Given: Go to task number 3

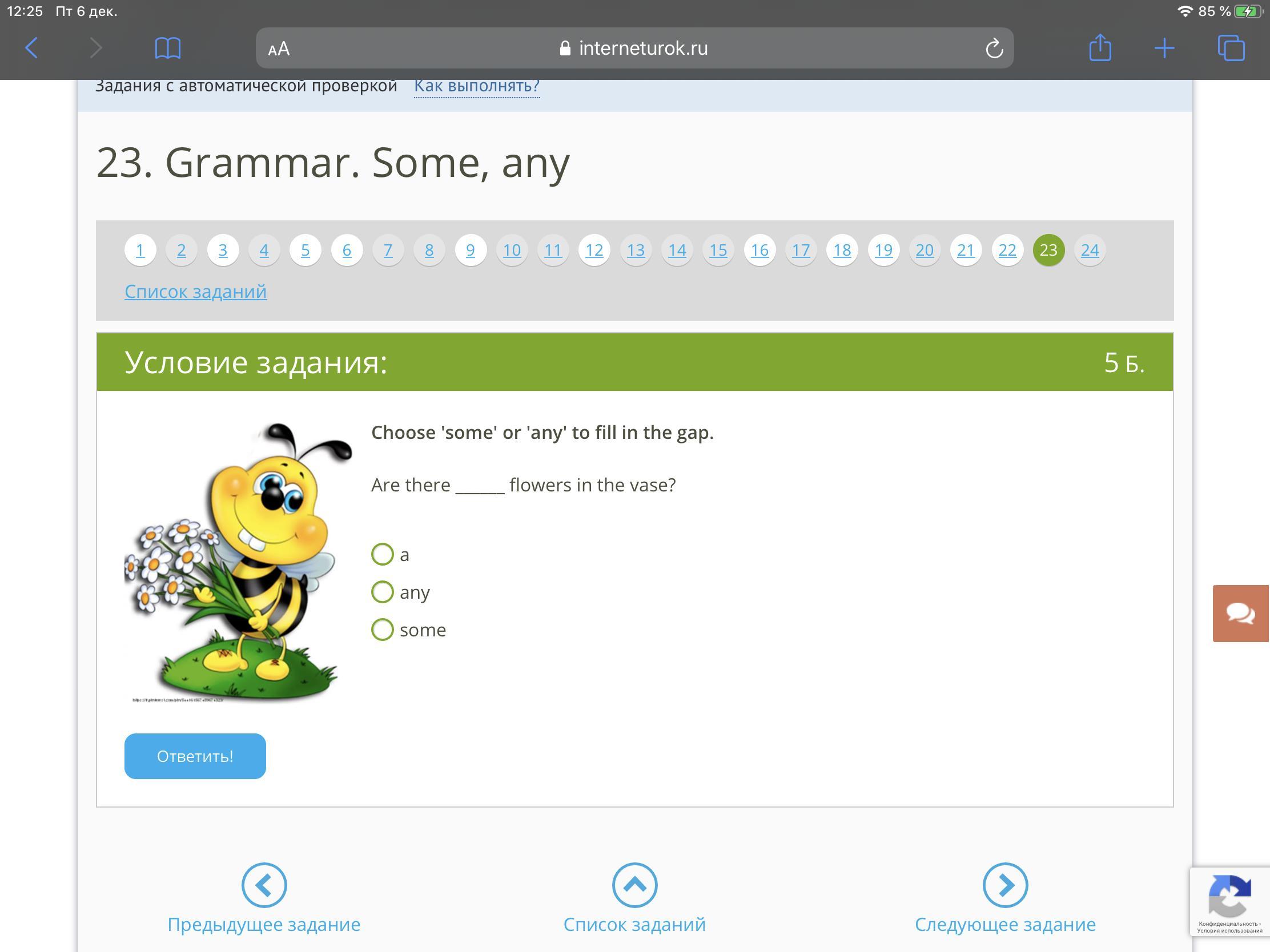Looking at the screenshot, I should pyautogui.click(x=223, y=249).
